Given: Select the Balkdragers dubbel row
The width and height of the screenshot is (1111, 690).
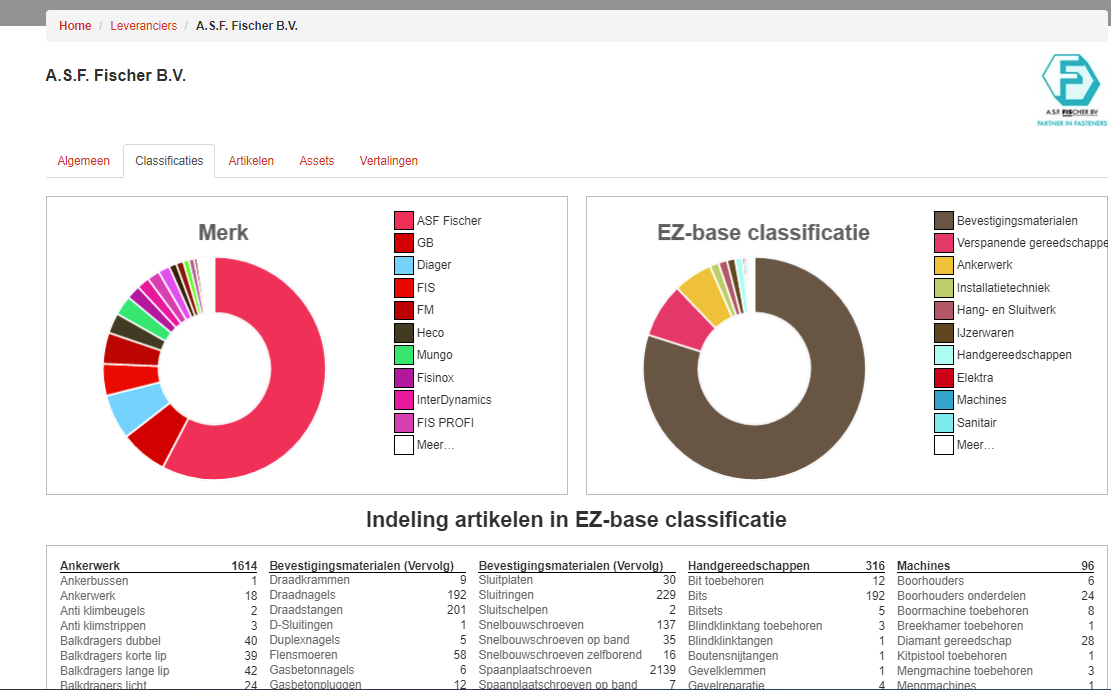Looking at the screenshot, I should pos(159,640).
